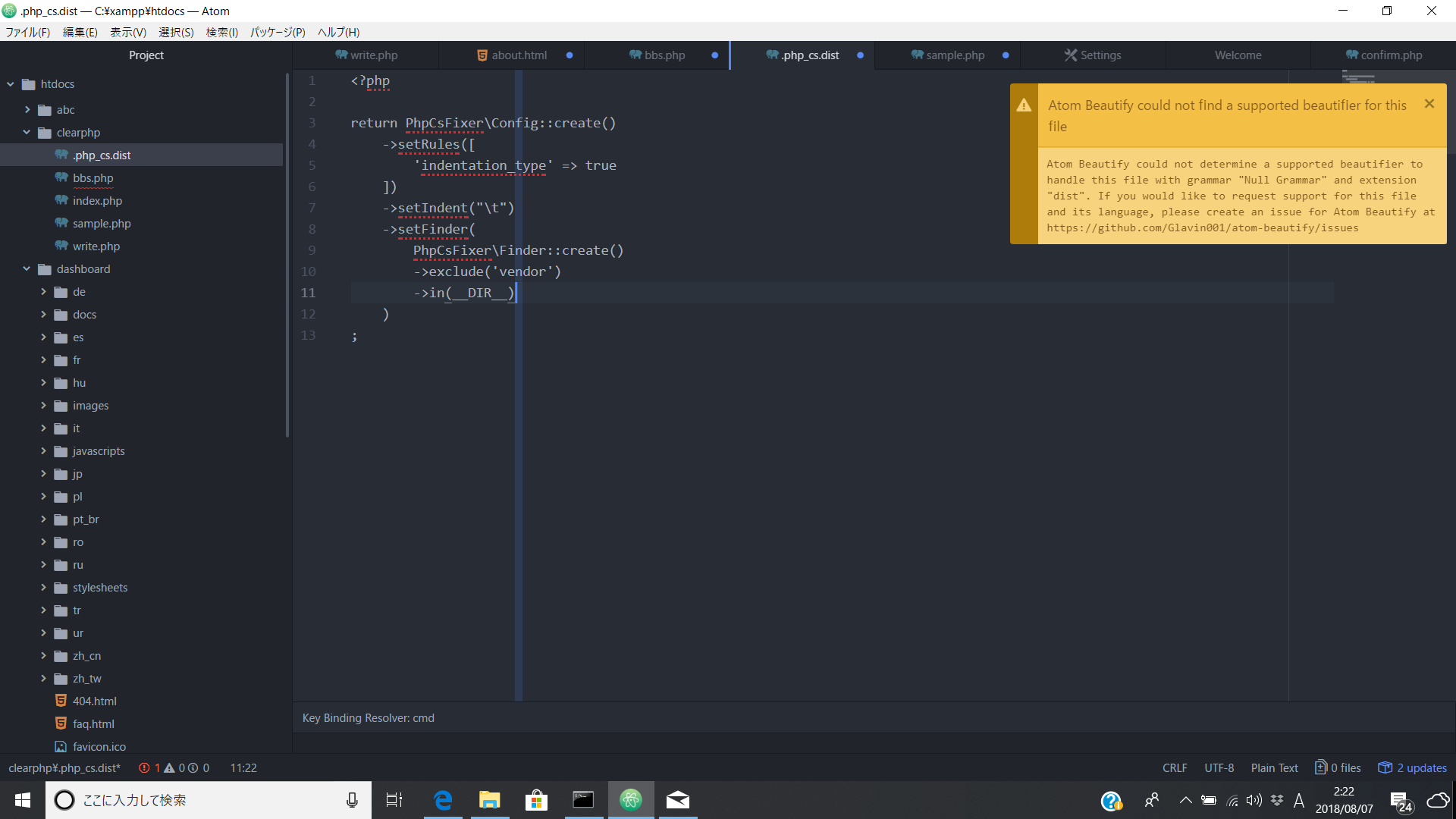Click the gear icon on the Settings tab

coord(1070,55)
